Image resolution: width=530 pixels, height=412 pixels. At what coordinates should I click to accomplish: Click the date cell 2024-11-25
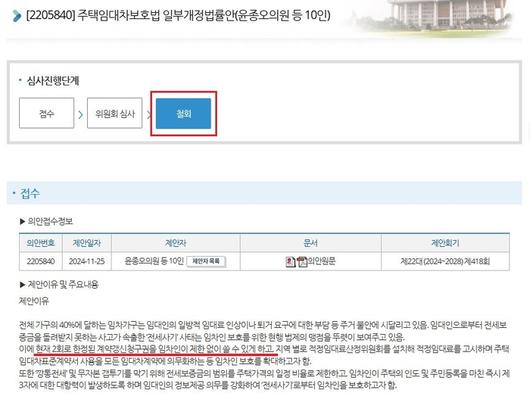(x=87, y=261)
